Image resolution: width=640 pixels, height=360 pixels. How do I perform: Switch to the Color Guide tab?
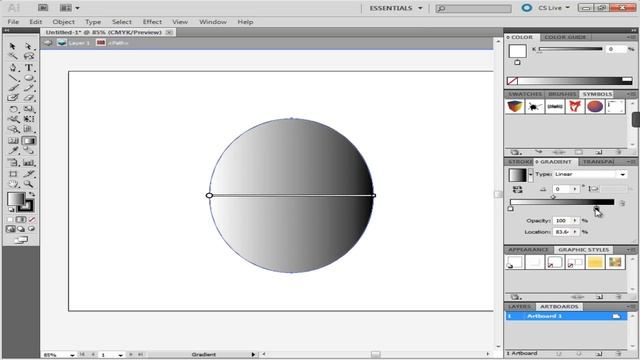point(565,37)
